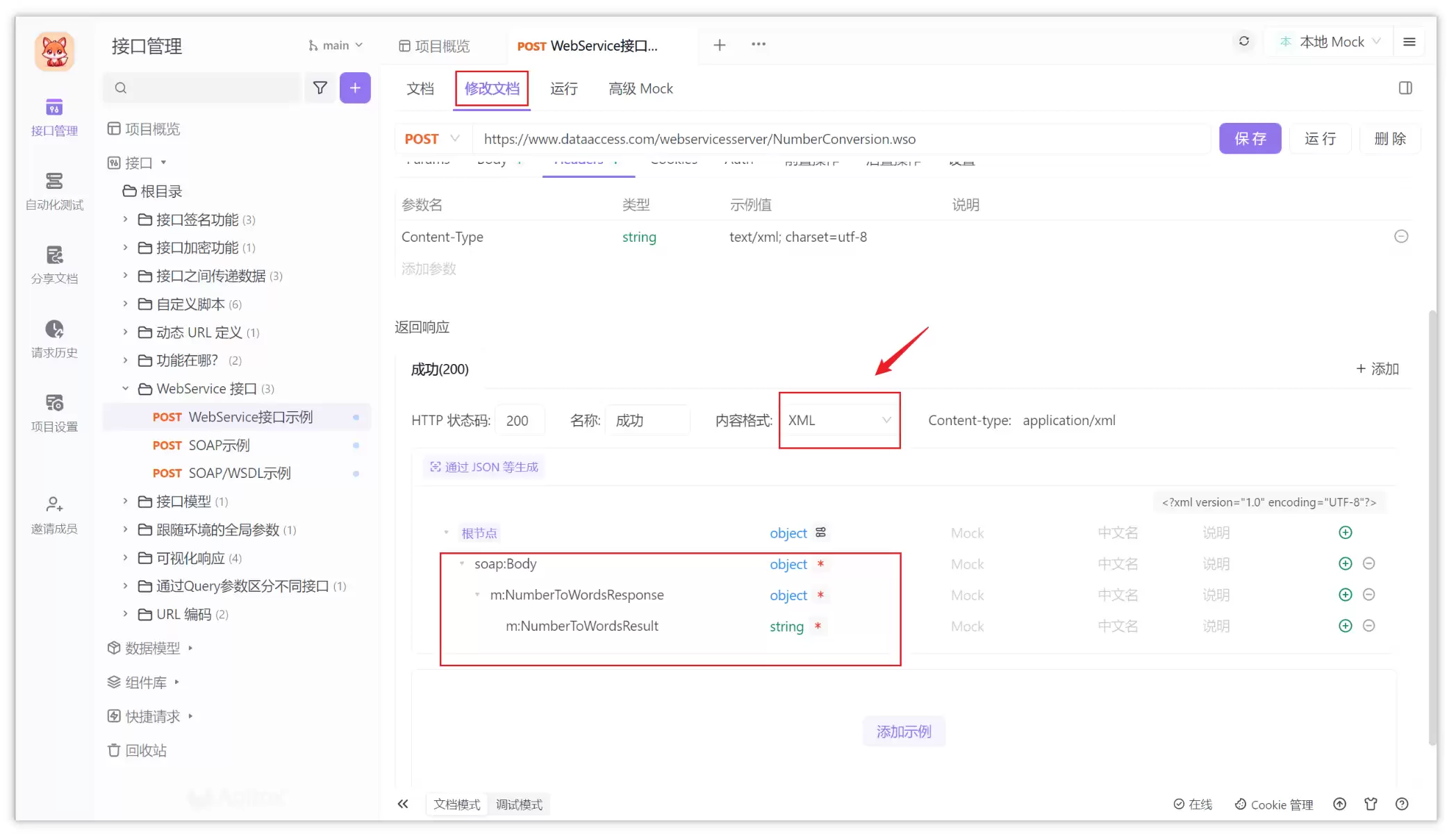
Task: Switch to 文档模式
Action: [x=456, y=804]
